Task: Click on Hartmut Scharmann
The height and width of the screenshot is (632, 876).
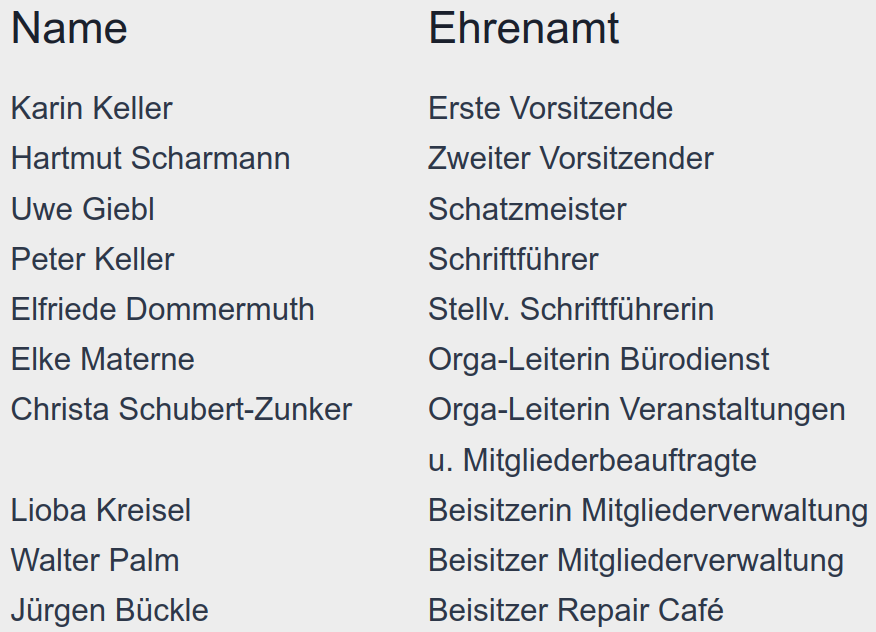Action: pyautogui.click(x=150, y=159)
